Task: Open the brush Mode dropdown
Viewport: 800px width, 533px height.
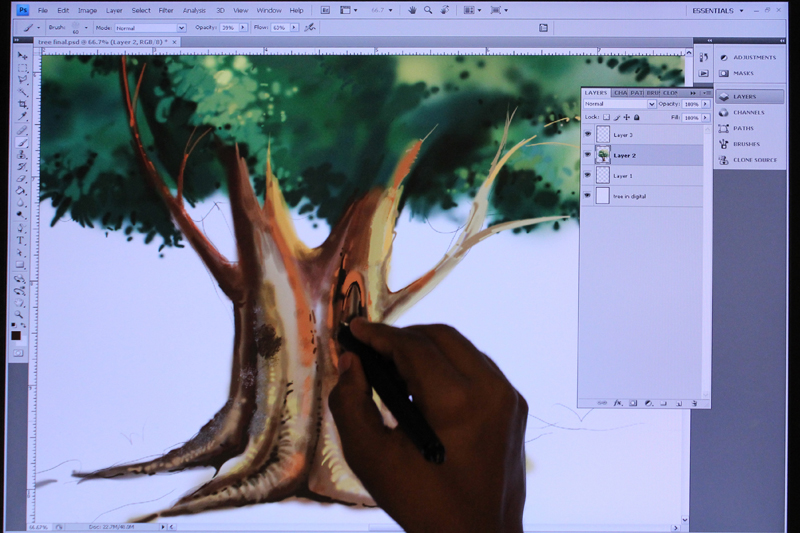Action: coord(151,28)
